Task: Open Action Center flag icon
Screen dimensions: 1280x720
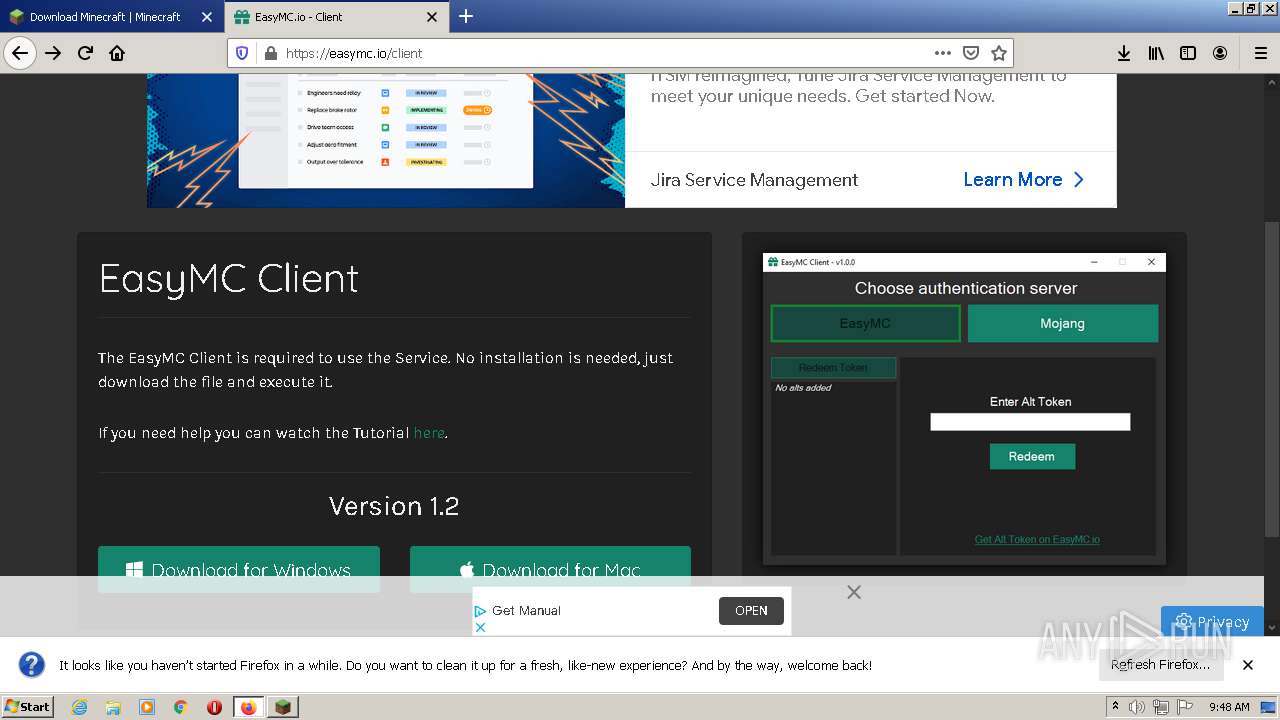Action: (x=1185, y=707)
